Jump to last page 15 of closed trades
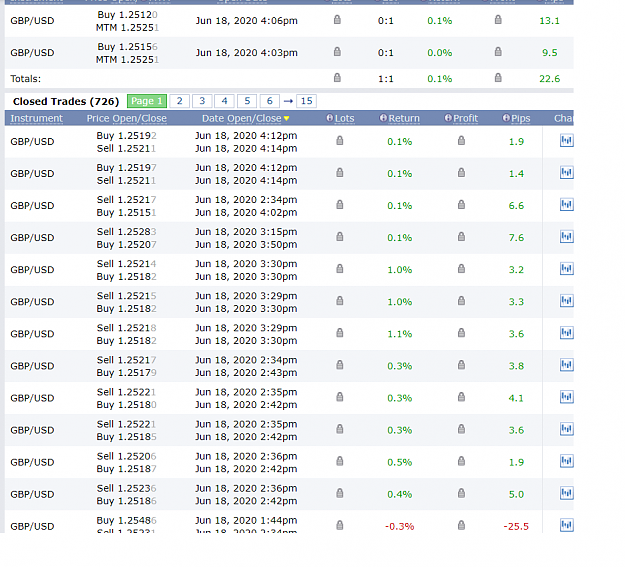This screenshot has width=625, height=567. coord(307,101)
